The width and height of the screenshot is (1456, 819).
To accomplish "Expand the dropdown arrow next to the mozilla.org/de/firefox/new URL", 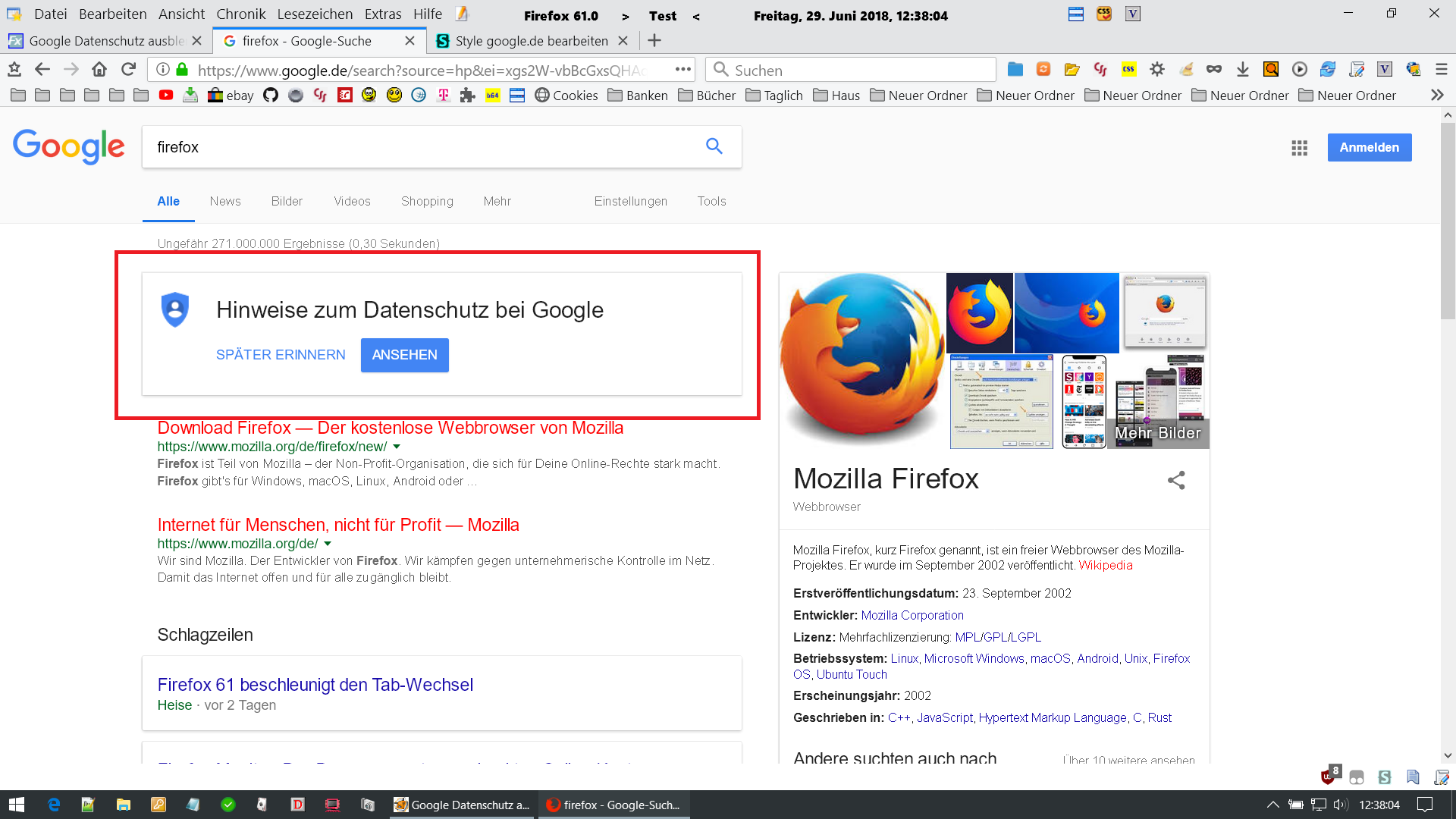I will coord(397,447).
